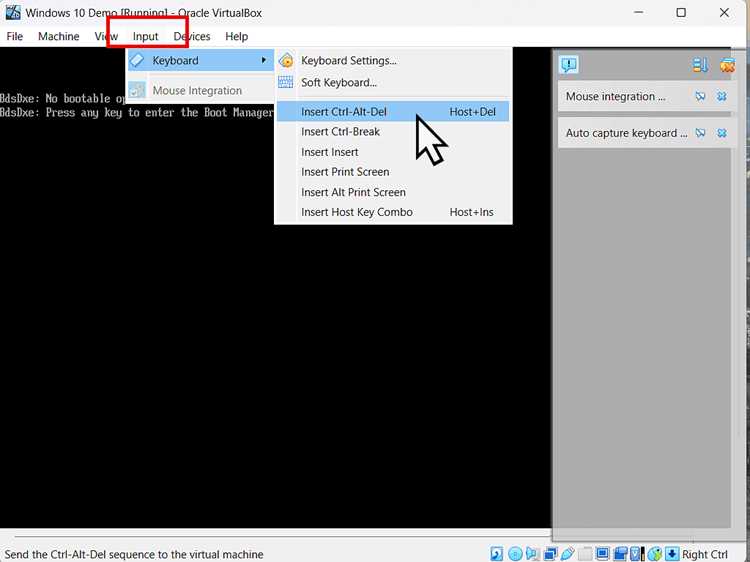Open the Help menu
This screenshot has height=562, width=750.
(x=236, y=36)
